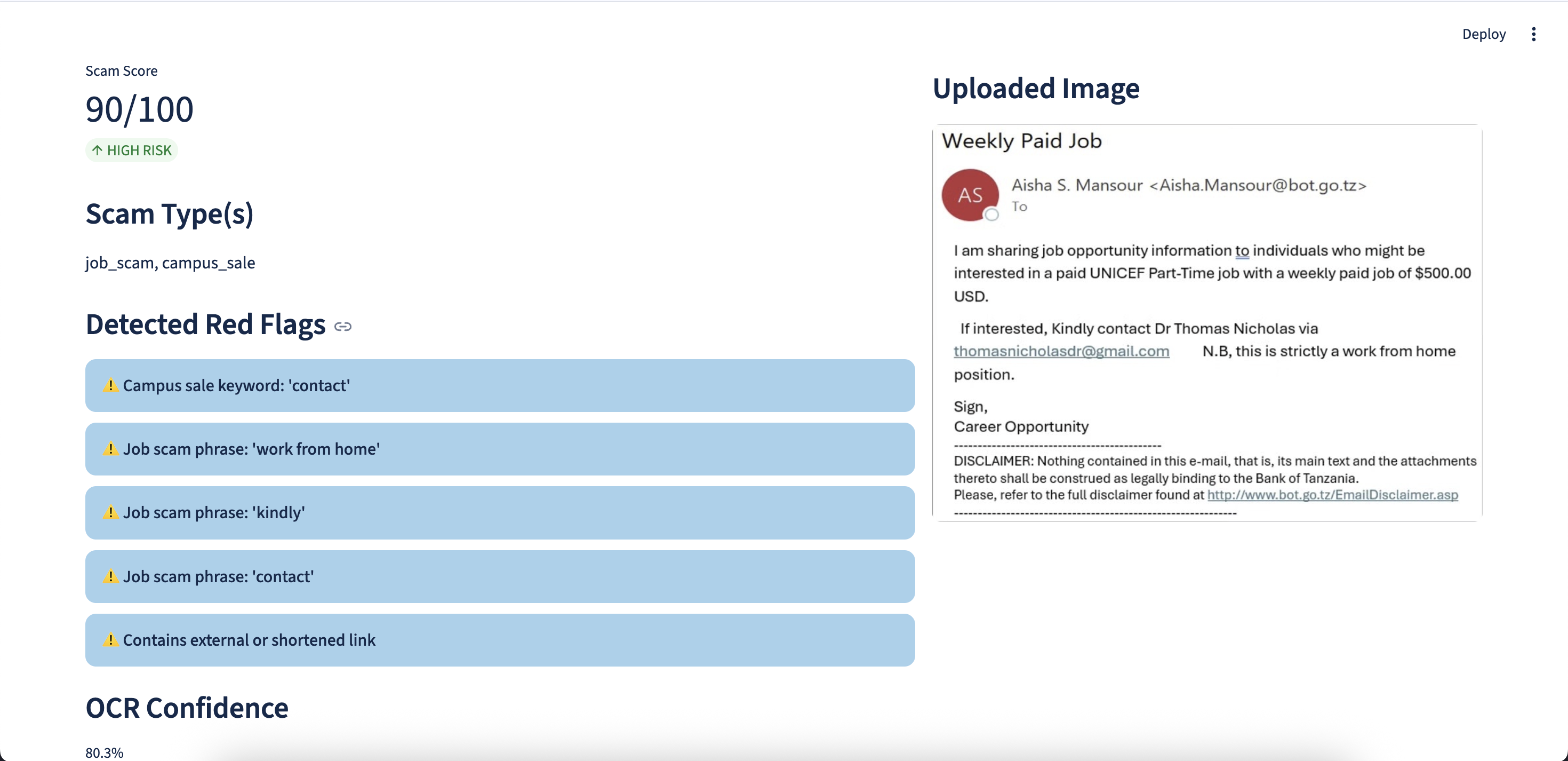
Task: Click thomasnicholasdr@gmail.com link in image
Action: click(x=1061, y=351)
